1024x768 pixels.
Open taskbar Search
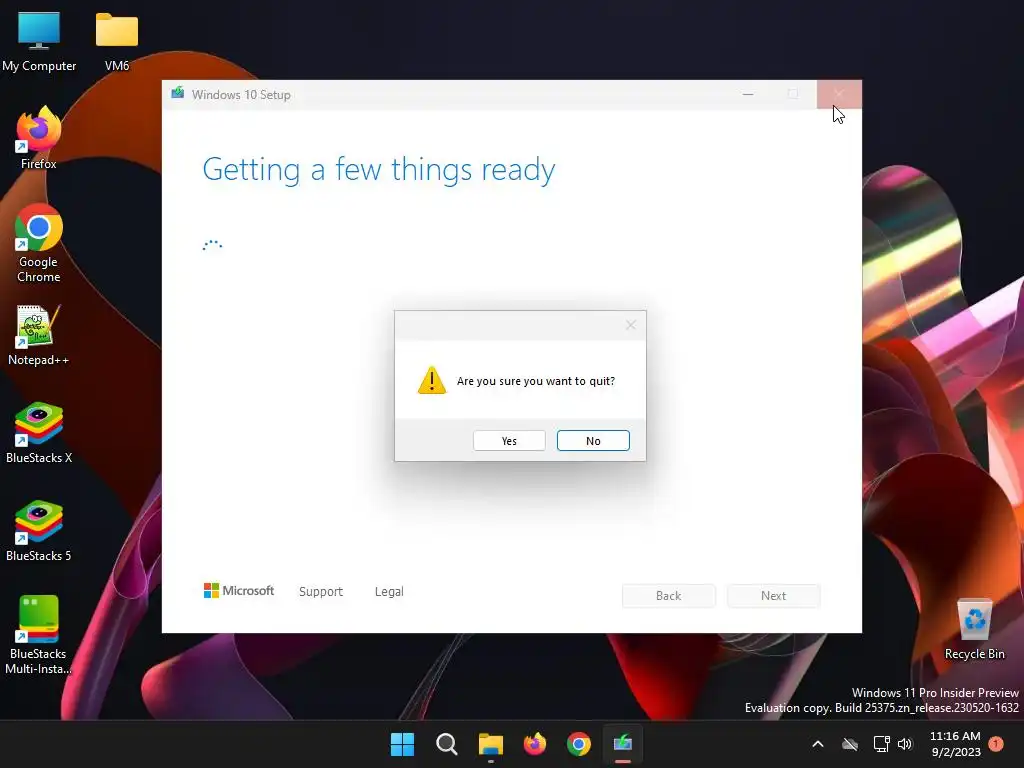point(447,744)
